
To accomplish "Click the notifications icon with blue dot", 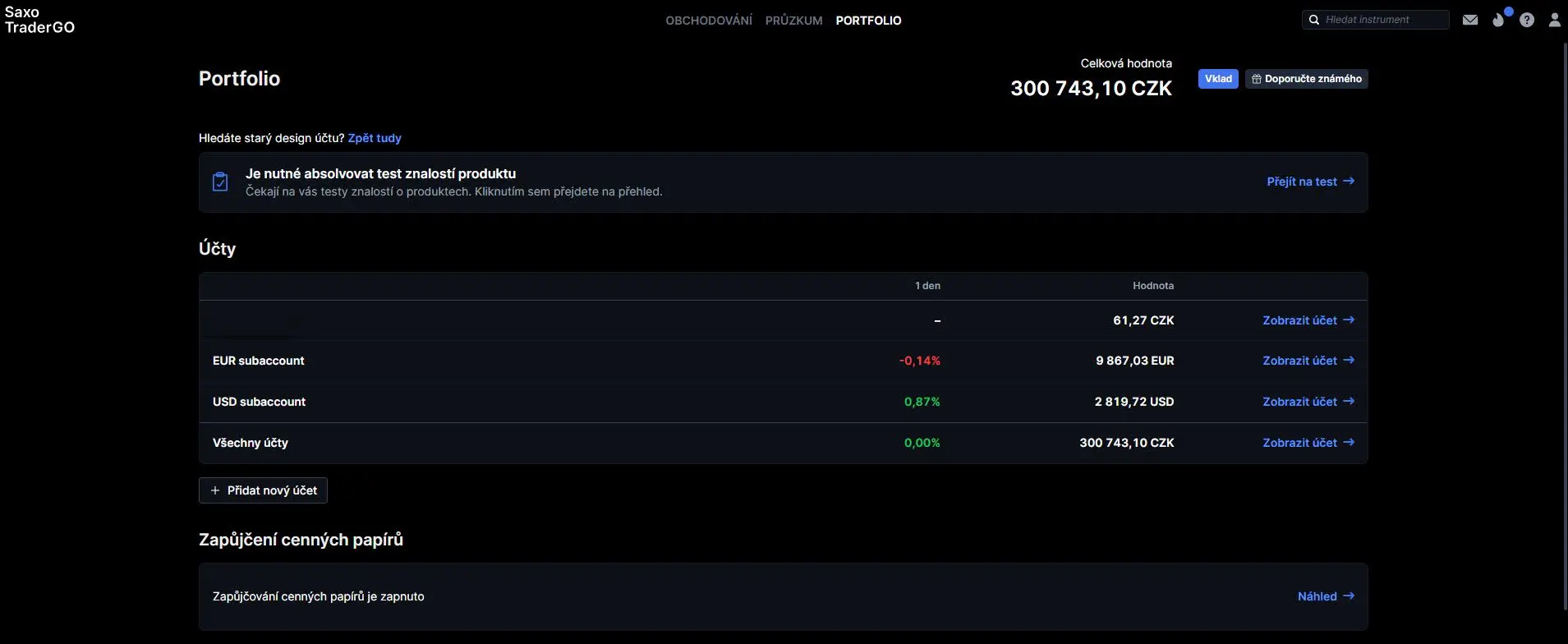I will [x=1499, y=20].
